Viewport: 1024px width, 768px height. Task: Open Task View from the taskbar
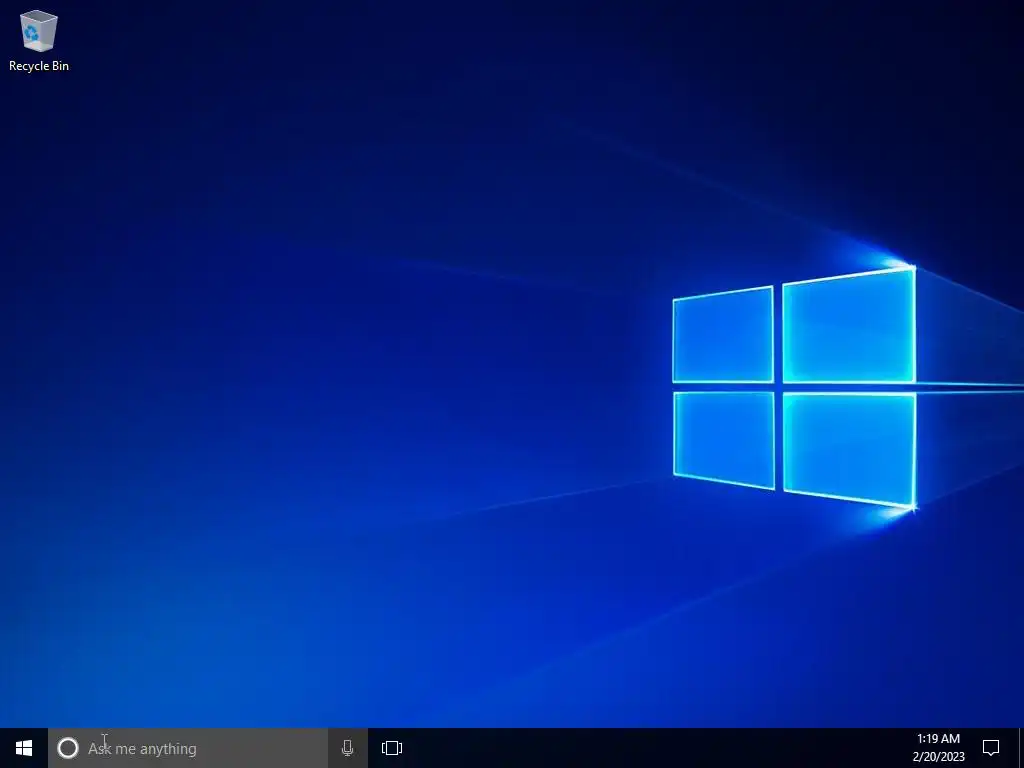392,748
